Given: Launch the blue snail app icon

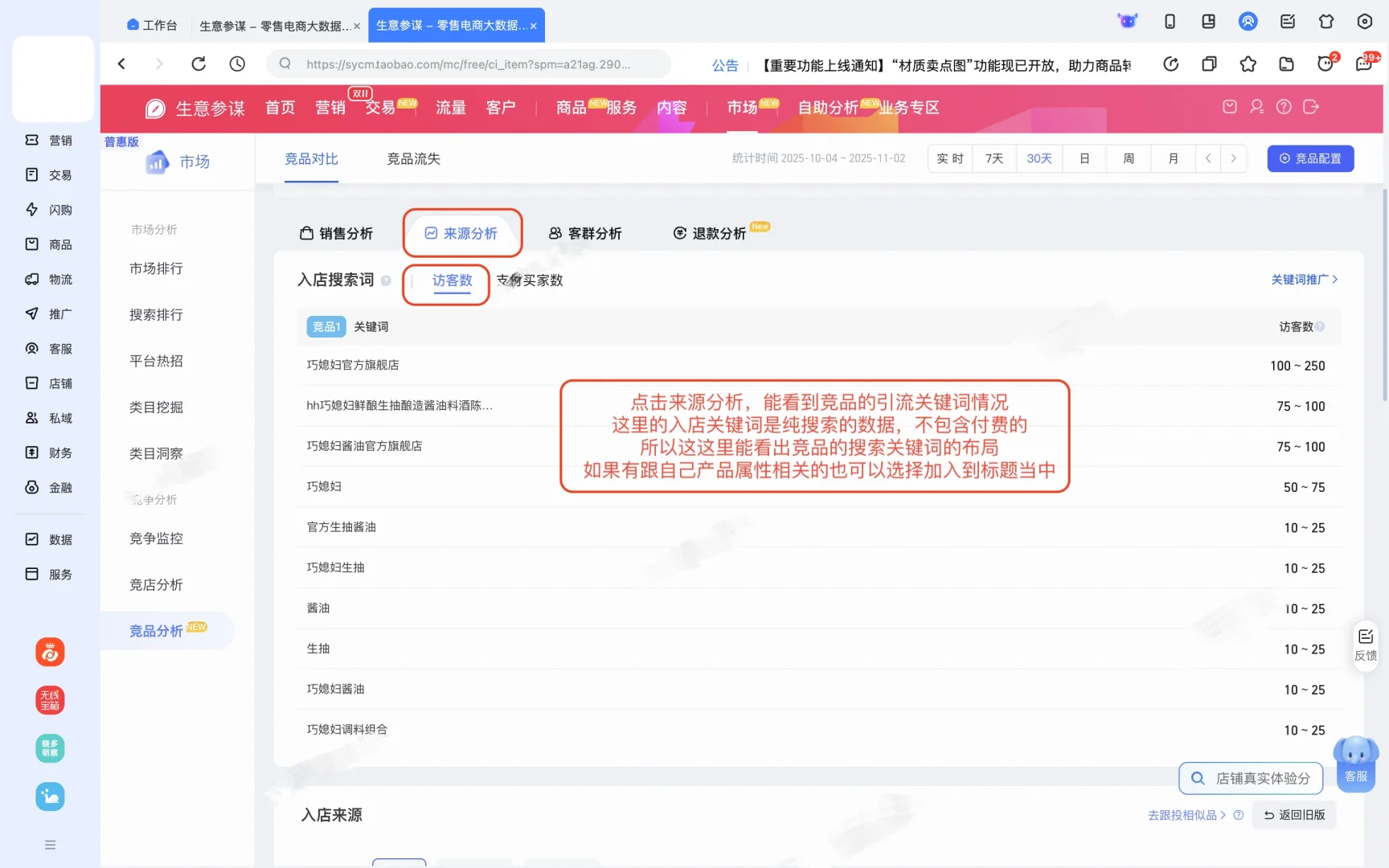Looking at the screenshot, I should point(50,796).
